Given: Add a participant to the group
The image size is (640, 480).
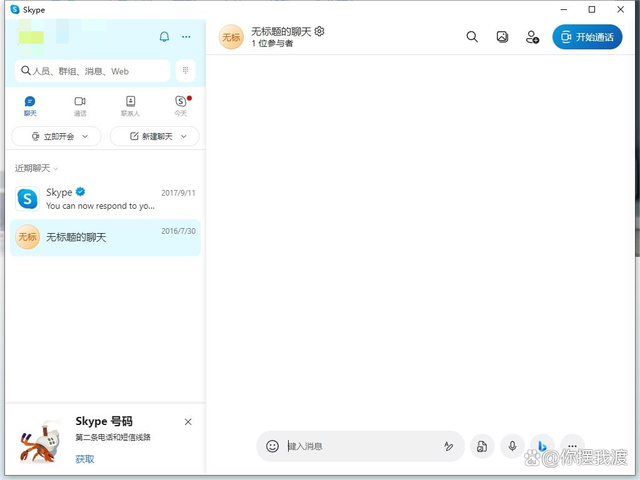Looking at the screenshot, I should (532, 37).
